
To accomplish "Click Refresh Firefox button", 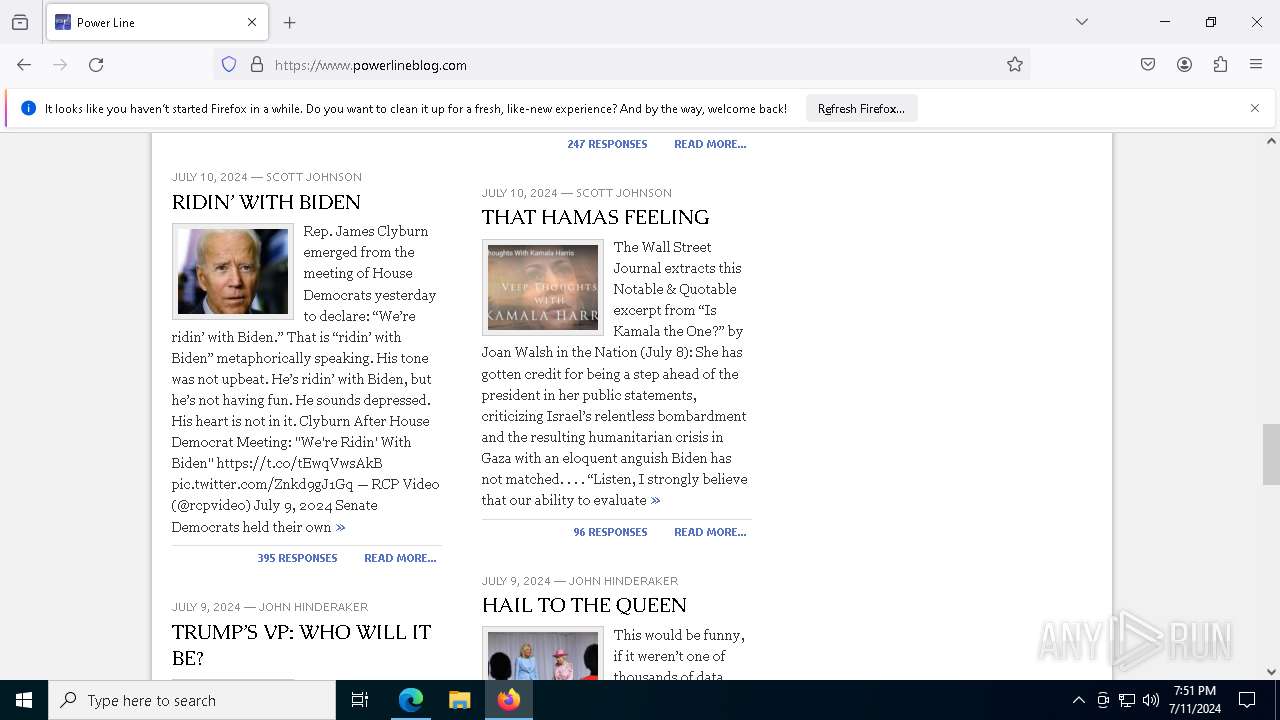I will point(861,109).
